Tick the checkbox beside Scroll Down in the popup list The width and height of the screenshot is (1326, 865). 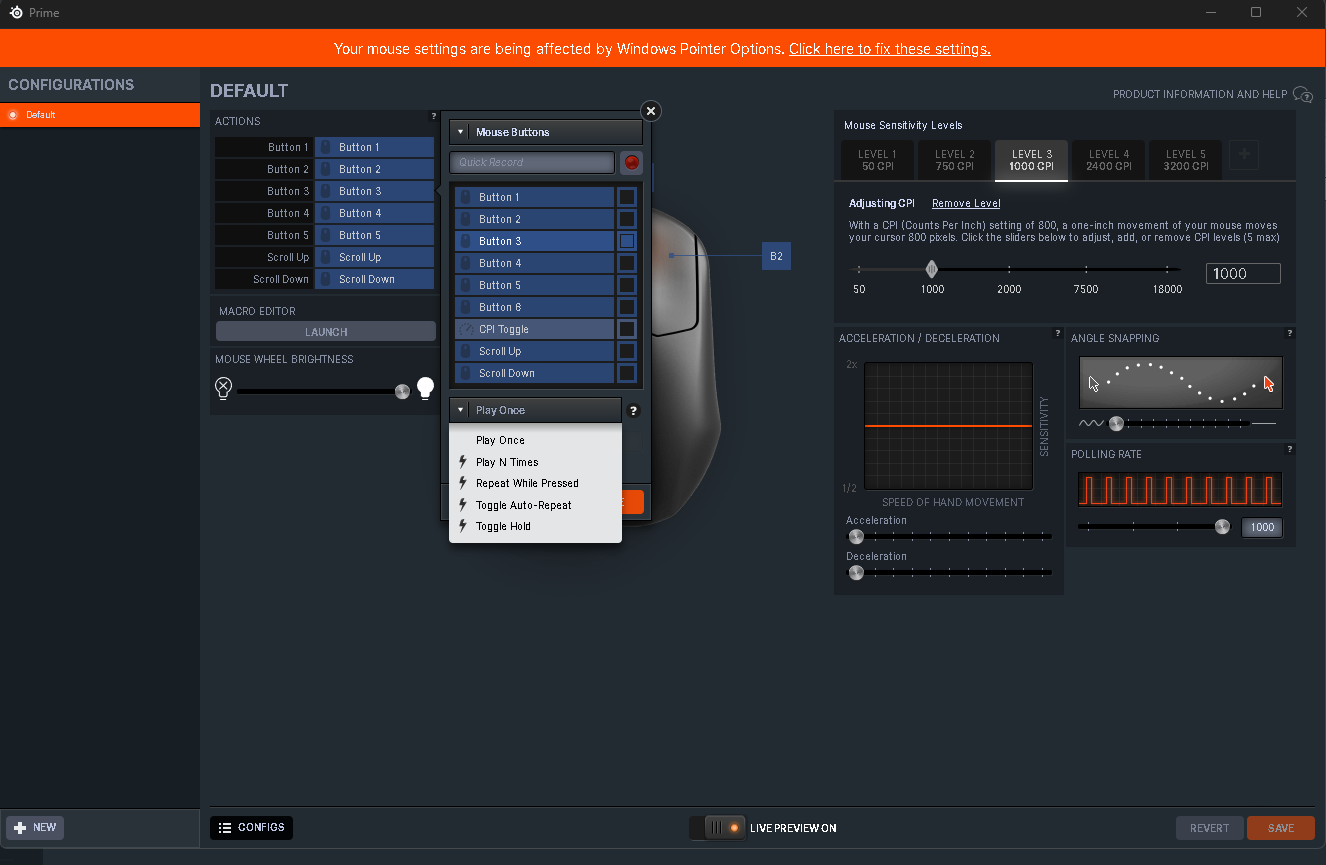click(x=627, y=373)
